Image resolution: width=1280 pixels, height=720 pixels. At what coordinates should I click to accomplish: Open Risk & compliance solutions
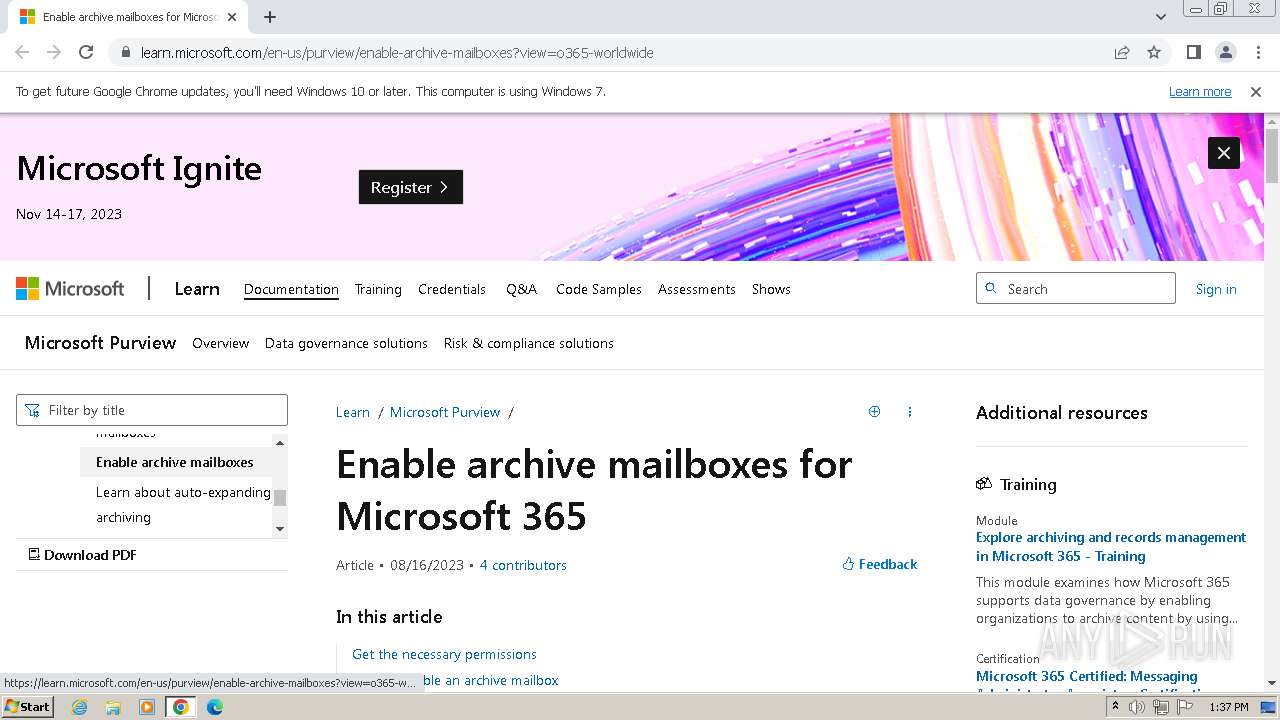pyautogui.click(x=529, y=343)
